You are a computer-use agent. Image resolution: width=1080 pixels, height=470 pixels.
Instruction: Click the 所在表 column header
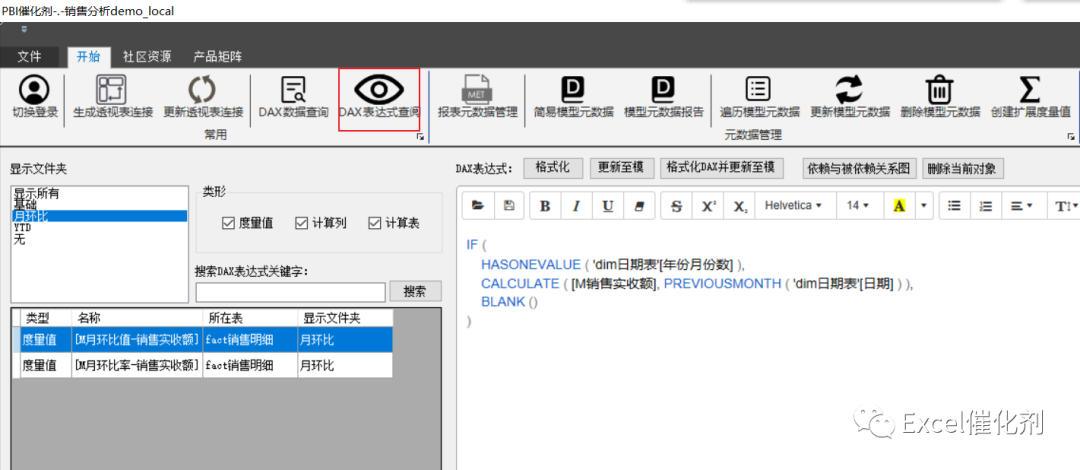coord(250,318)
